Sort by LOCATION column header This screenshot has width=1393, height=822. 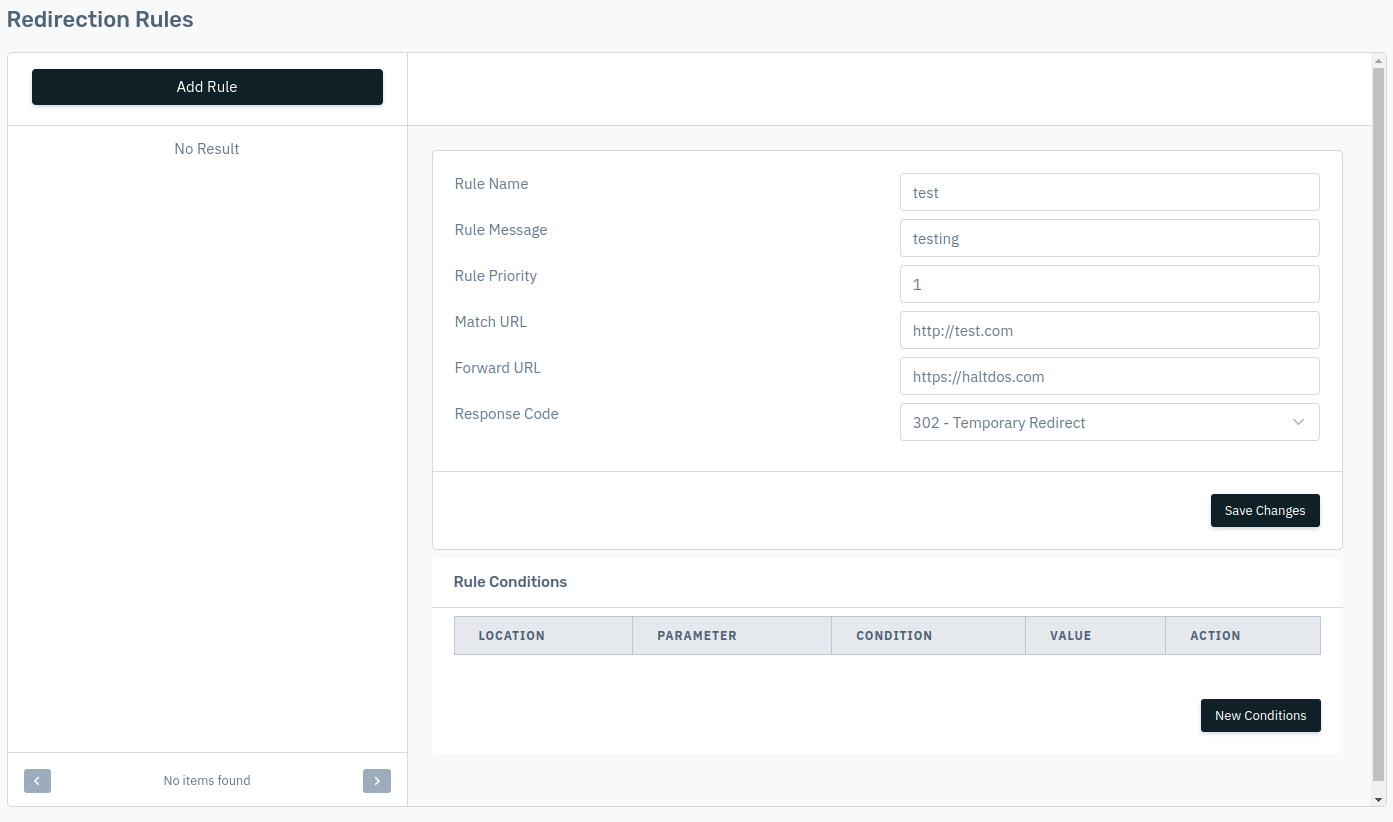coord(543,636)
